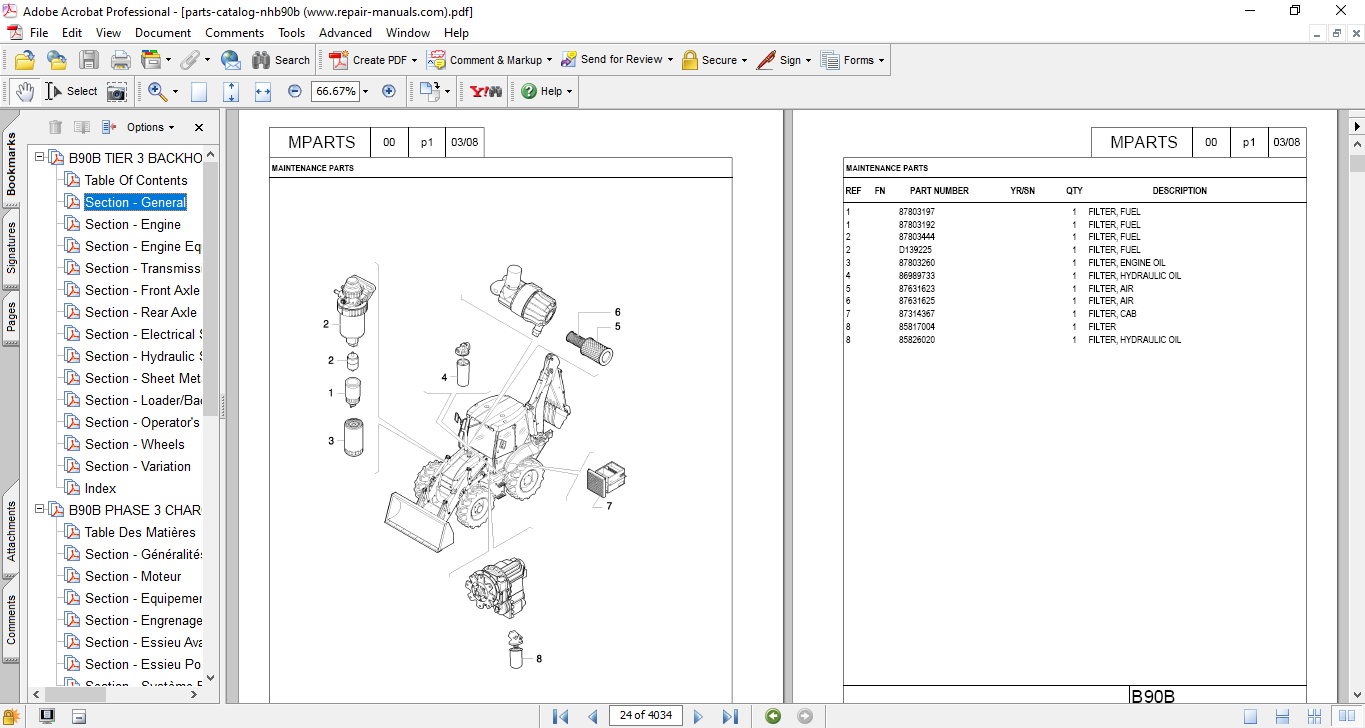
Task: Click the green Previous View button
Action: pos(773,716)
